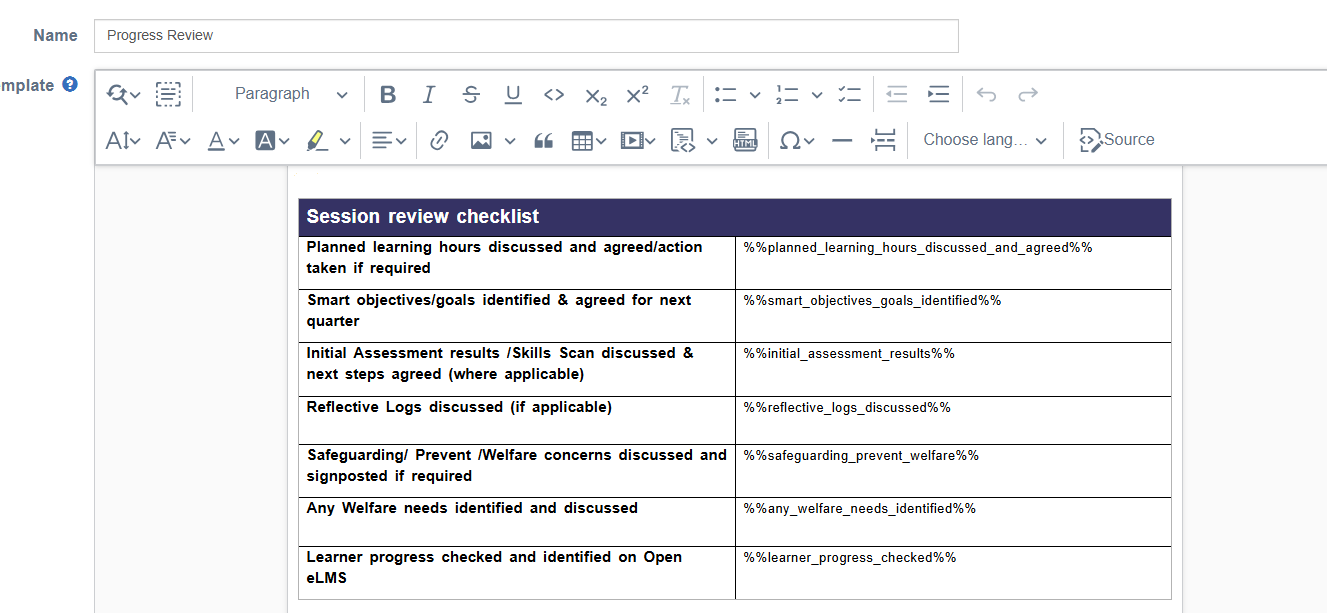Image resolution: width=1327 pixels, height=613 pixels.
Task: Decrease the text indent
Action: click(897, 94)
